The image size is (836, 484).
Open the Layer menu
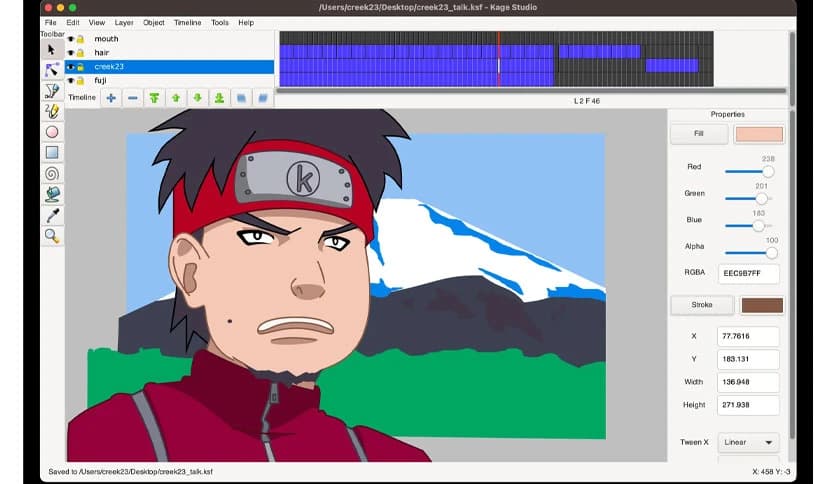(x=124, y=22)
